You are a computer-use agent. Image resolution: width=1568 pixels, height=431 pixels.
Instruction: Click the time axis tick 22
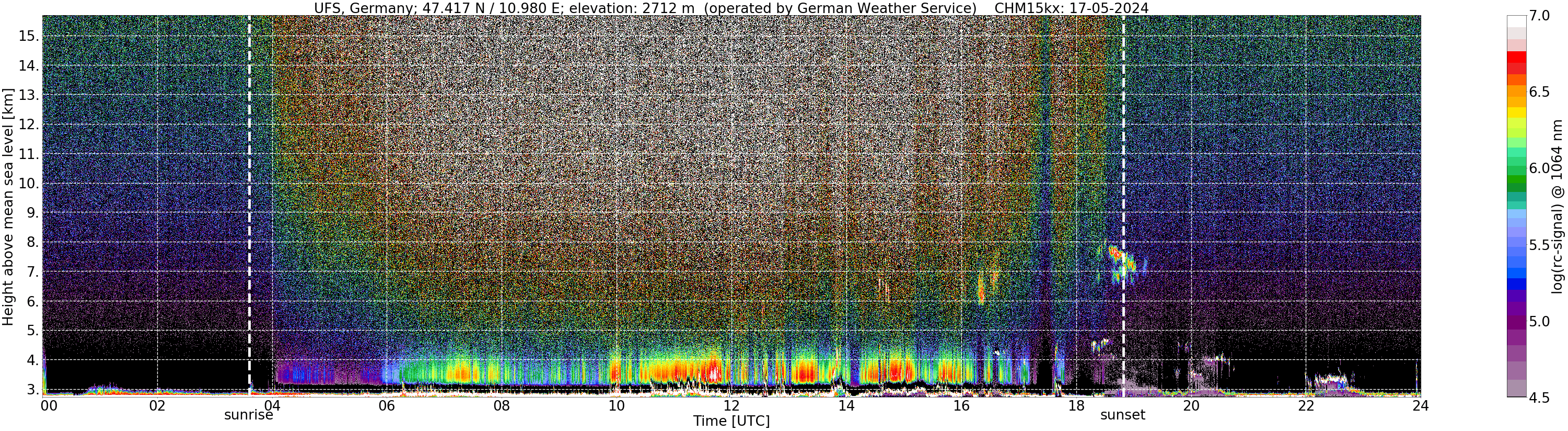point(1306,405)
